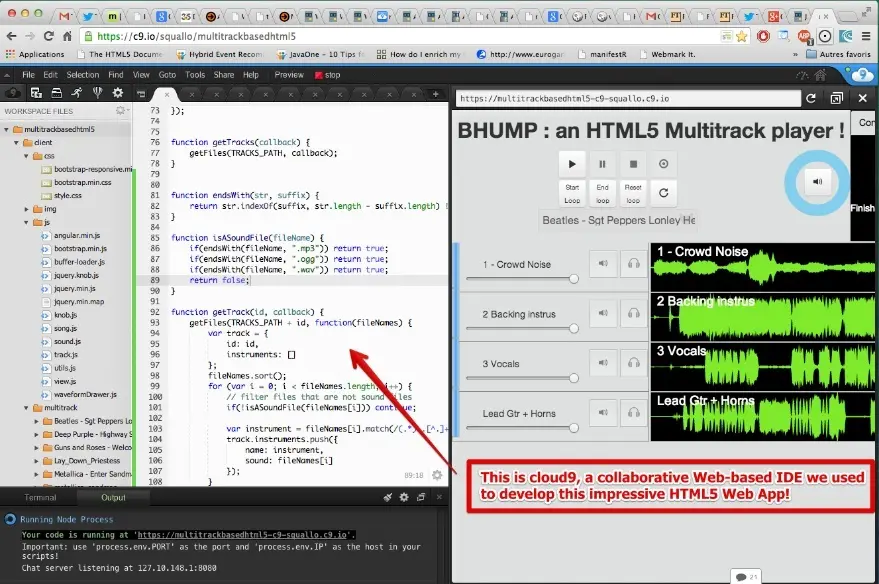879x584 pixels.
Task: Open the File menu in Cloud9
Action: (x=28, y=75)
